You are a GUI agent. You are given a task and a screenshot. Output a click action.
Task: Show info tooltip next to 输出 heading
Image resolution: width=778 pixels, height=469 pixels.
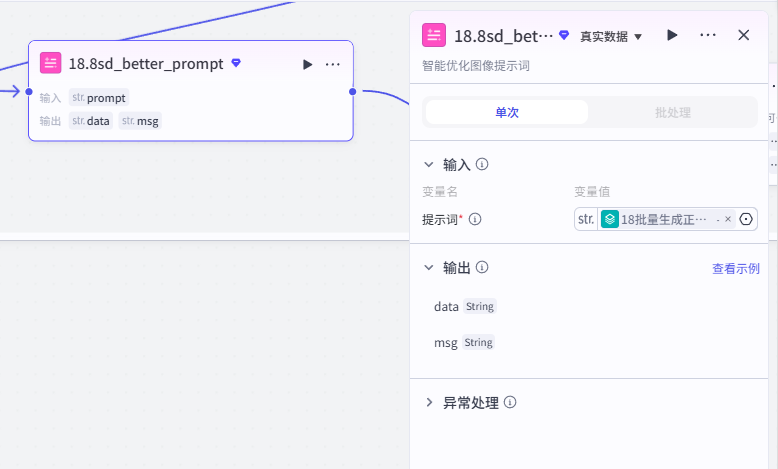(482, 268)
